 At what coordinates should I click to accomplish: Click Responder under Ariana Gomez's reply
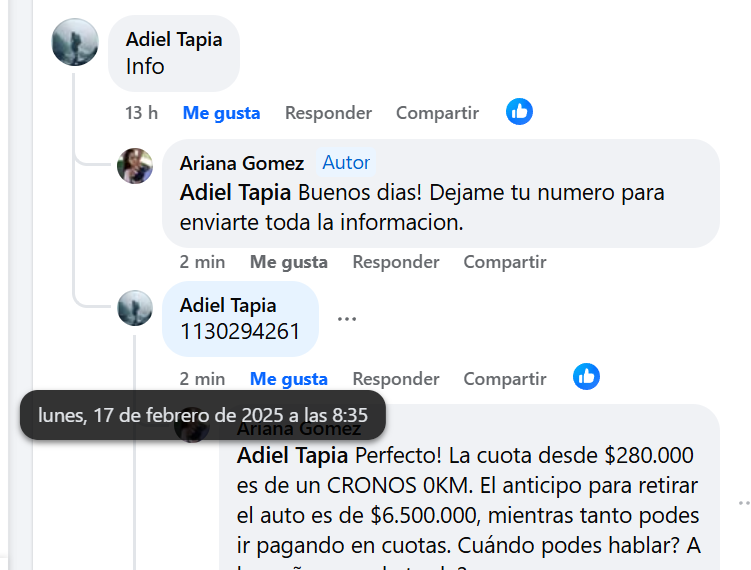pos(396,262)
